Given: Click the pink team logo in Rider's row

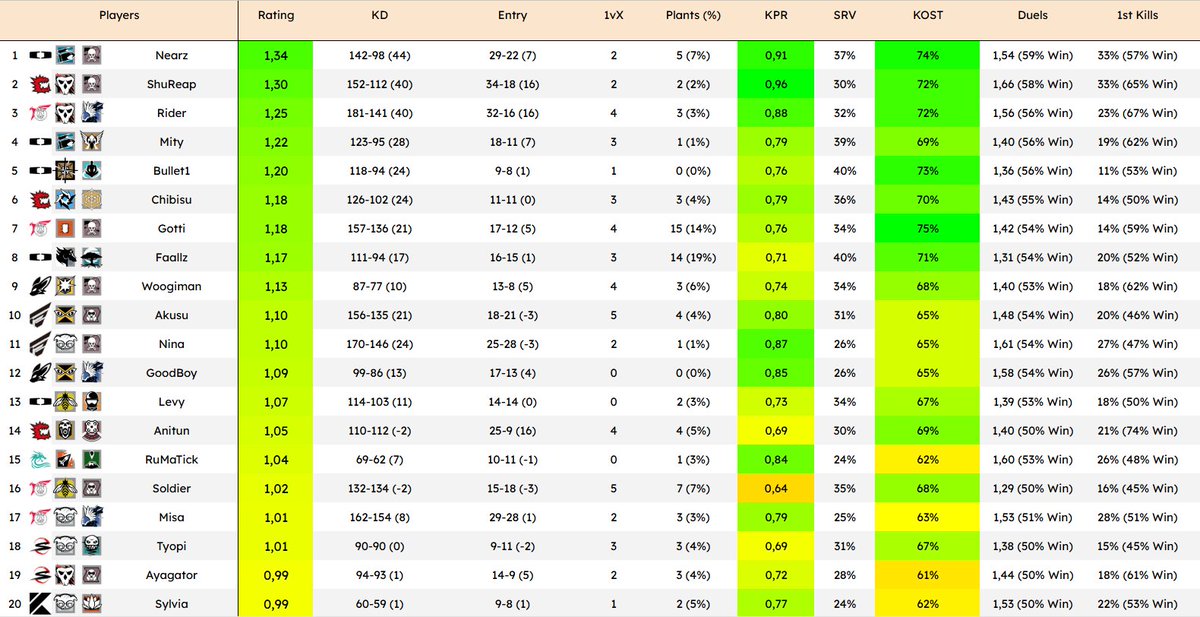Looking at the screenshot, I should tap(40, 114).
